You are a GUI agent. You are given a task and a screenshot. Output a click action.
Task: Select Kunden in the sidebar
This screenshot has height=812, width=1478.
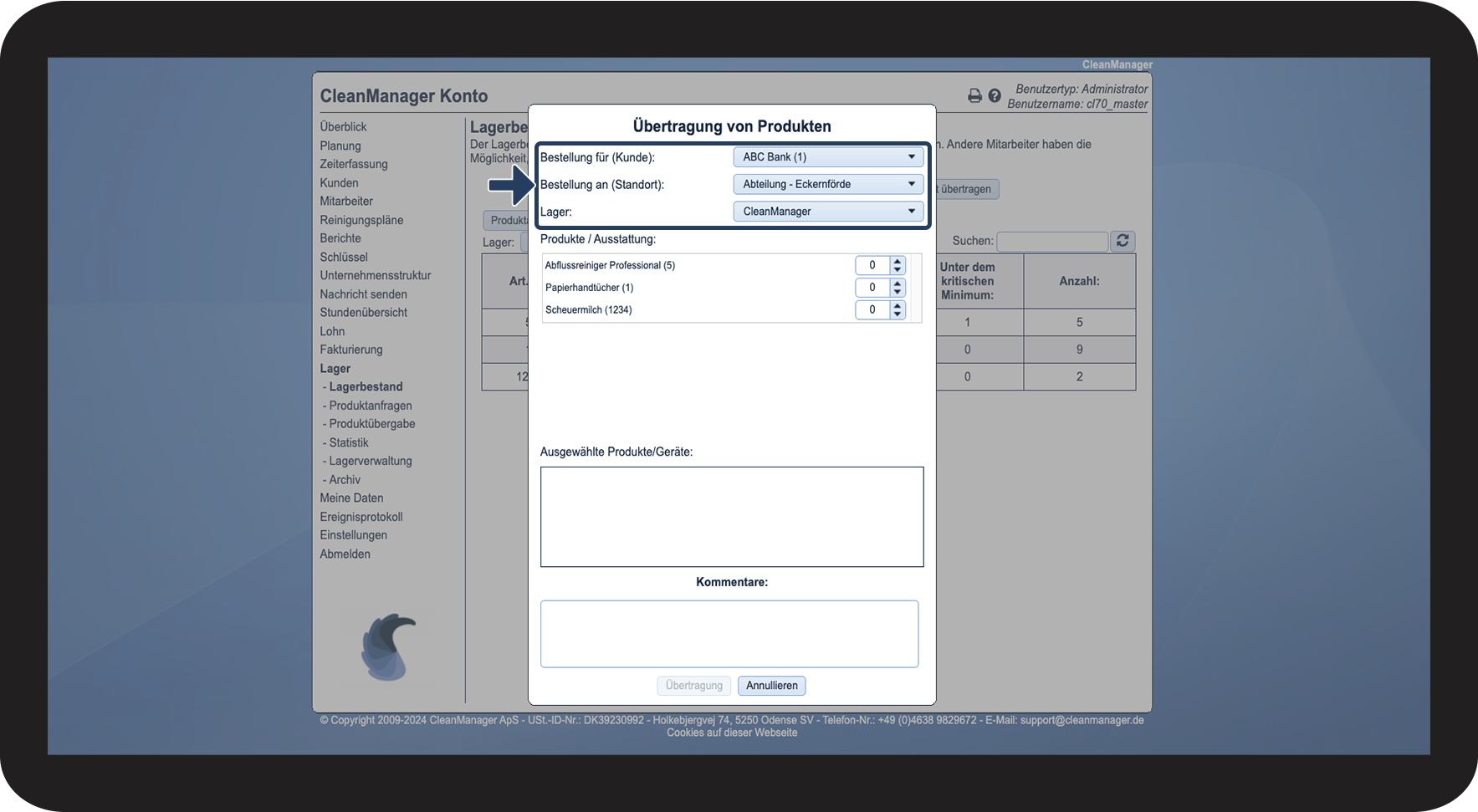click(339, 183)
